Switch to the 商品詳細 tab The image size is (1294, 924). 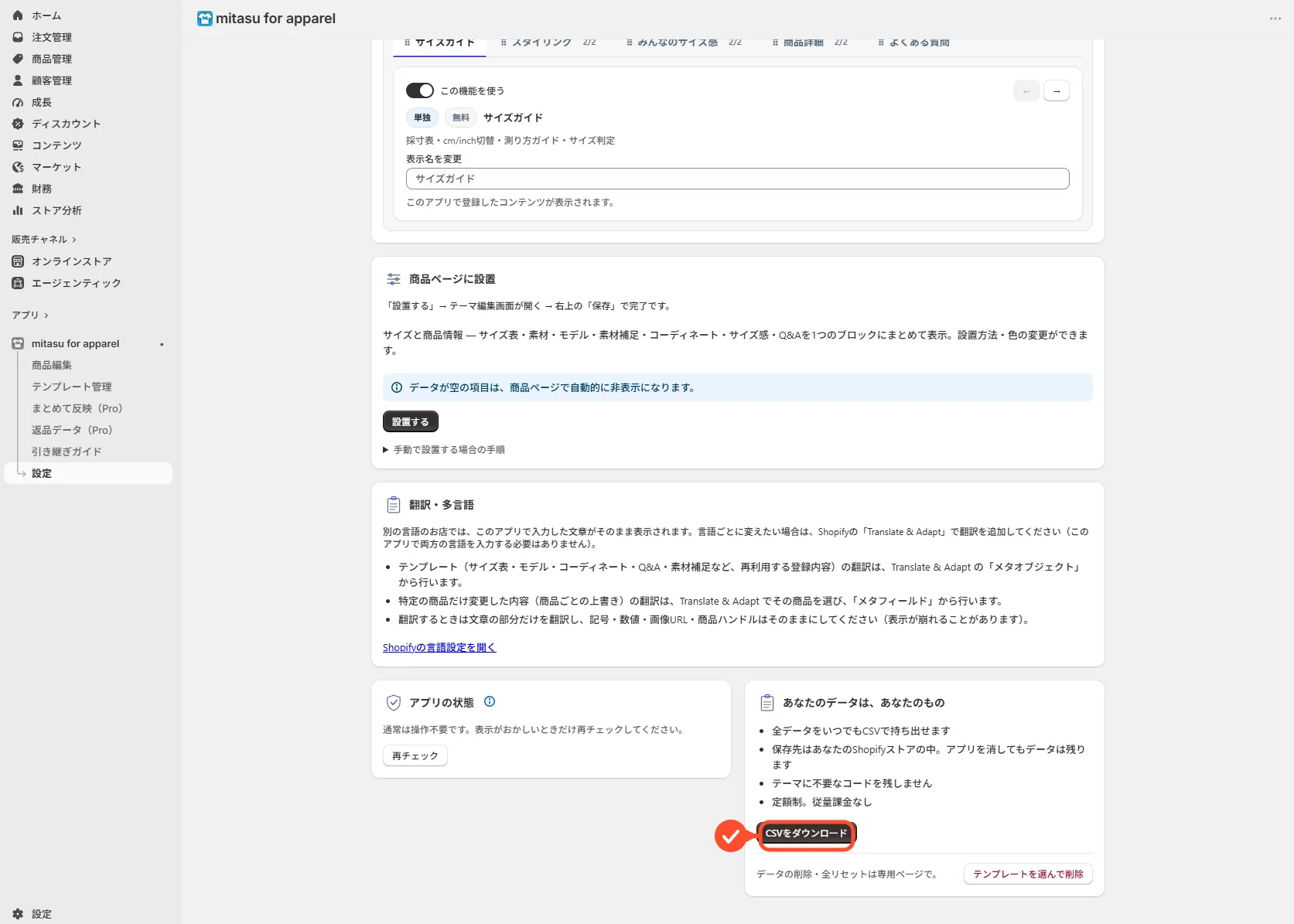[810, 43]
